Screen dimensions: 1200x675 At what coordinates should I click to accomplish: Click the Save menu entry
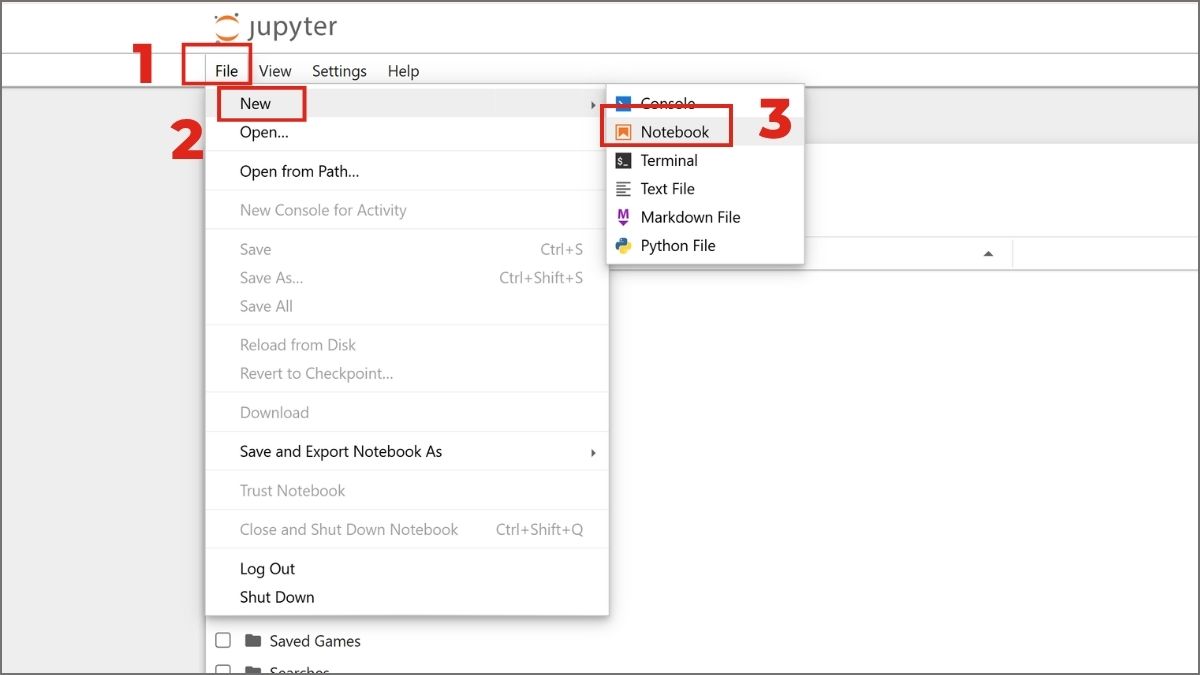(x=407, y=249)
